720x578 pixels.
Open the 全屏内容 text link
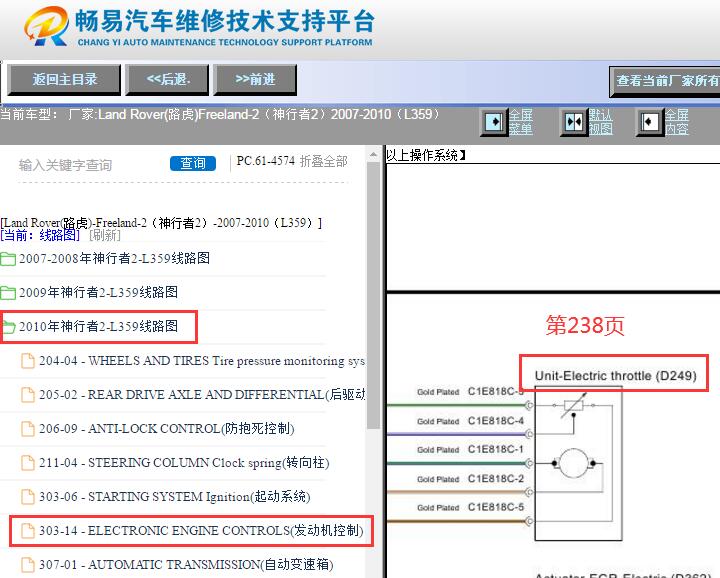tap(677, 122)
